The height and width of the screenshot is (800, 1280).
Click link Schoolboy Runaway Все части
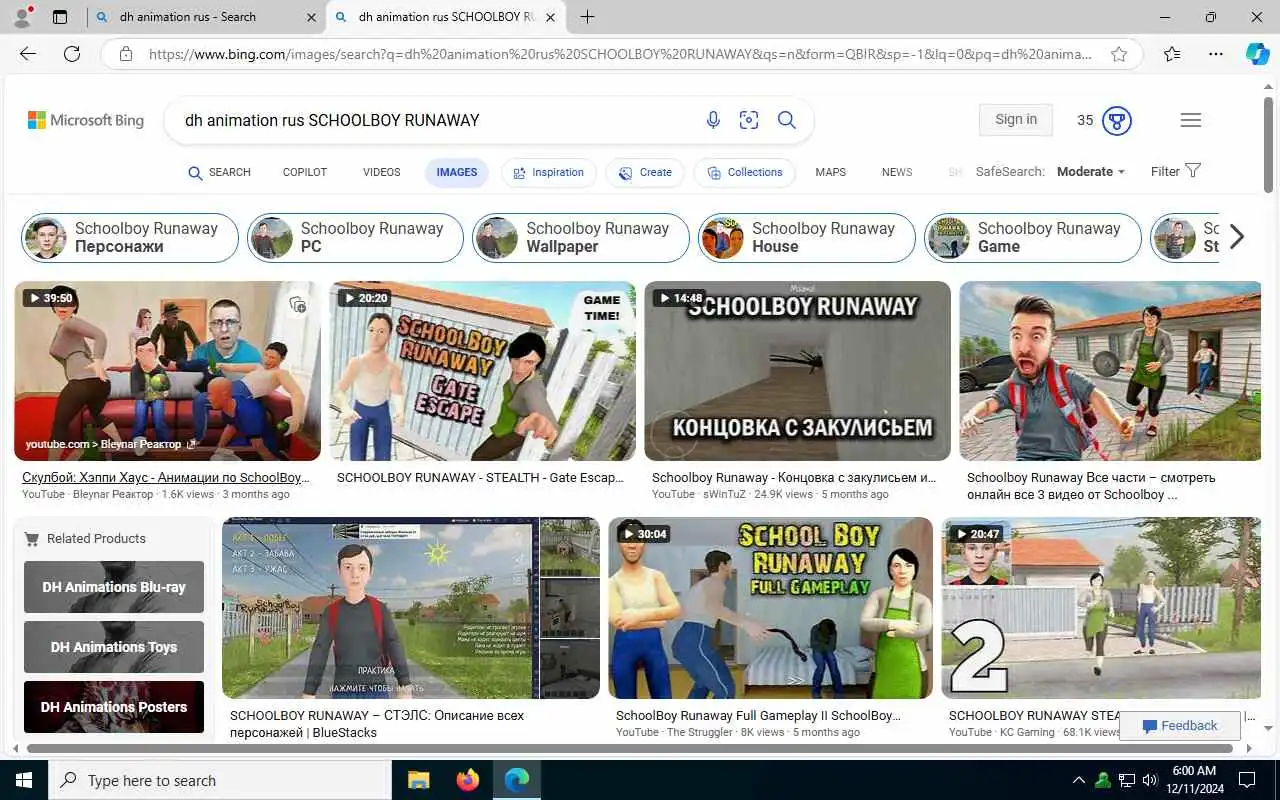click(1091, 486)
